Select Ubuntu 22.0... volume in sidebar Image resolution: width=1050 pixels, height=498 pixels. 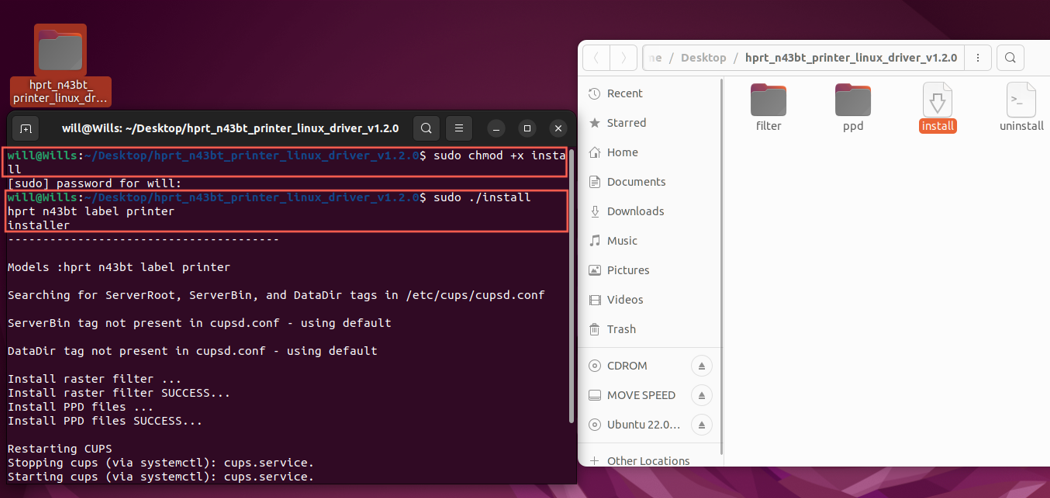tap(632, 425)
